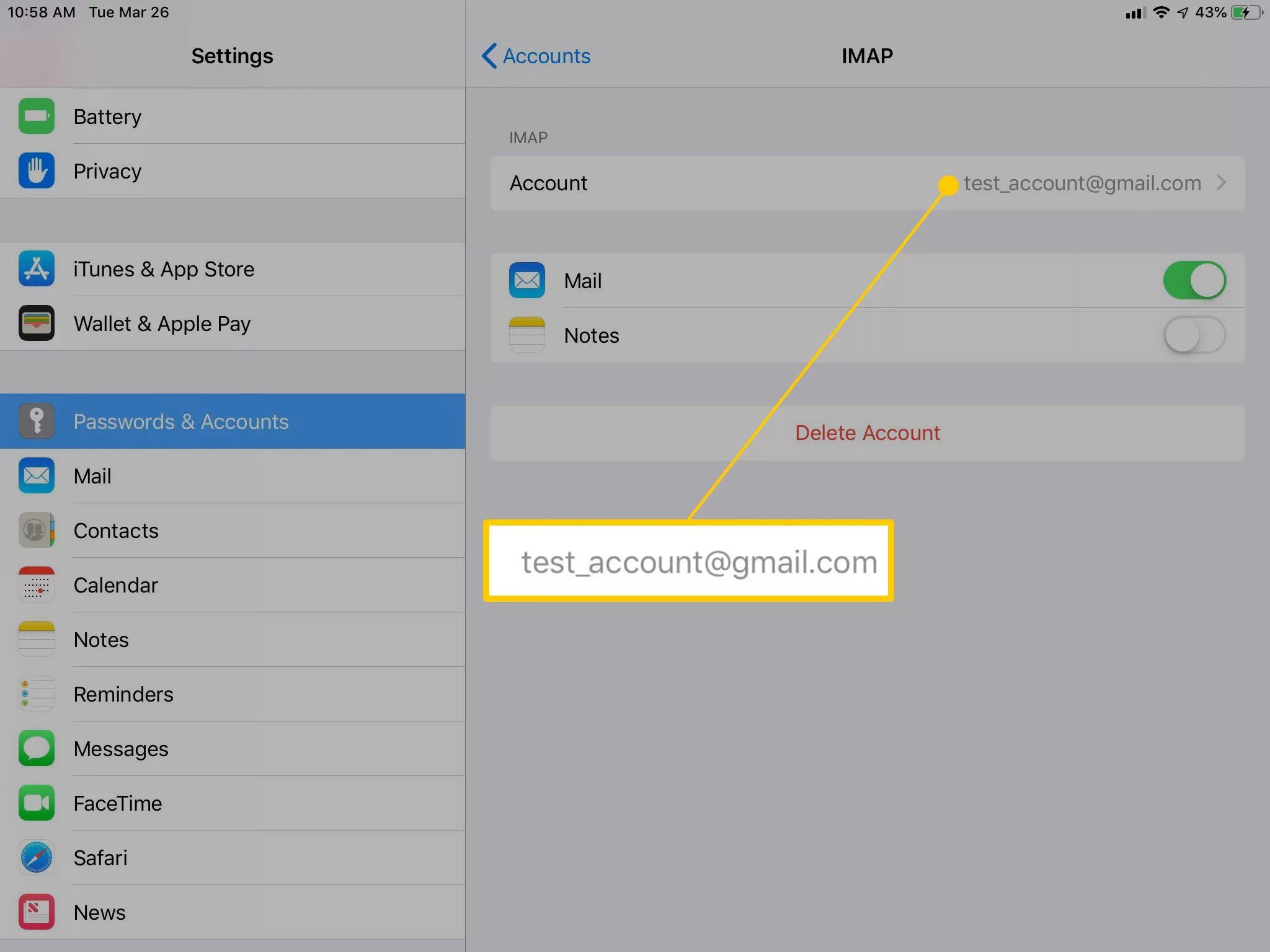Open Account details via the chevron
The width and height of the screenshot is (1270, 952).
(1221, 183)
